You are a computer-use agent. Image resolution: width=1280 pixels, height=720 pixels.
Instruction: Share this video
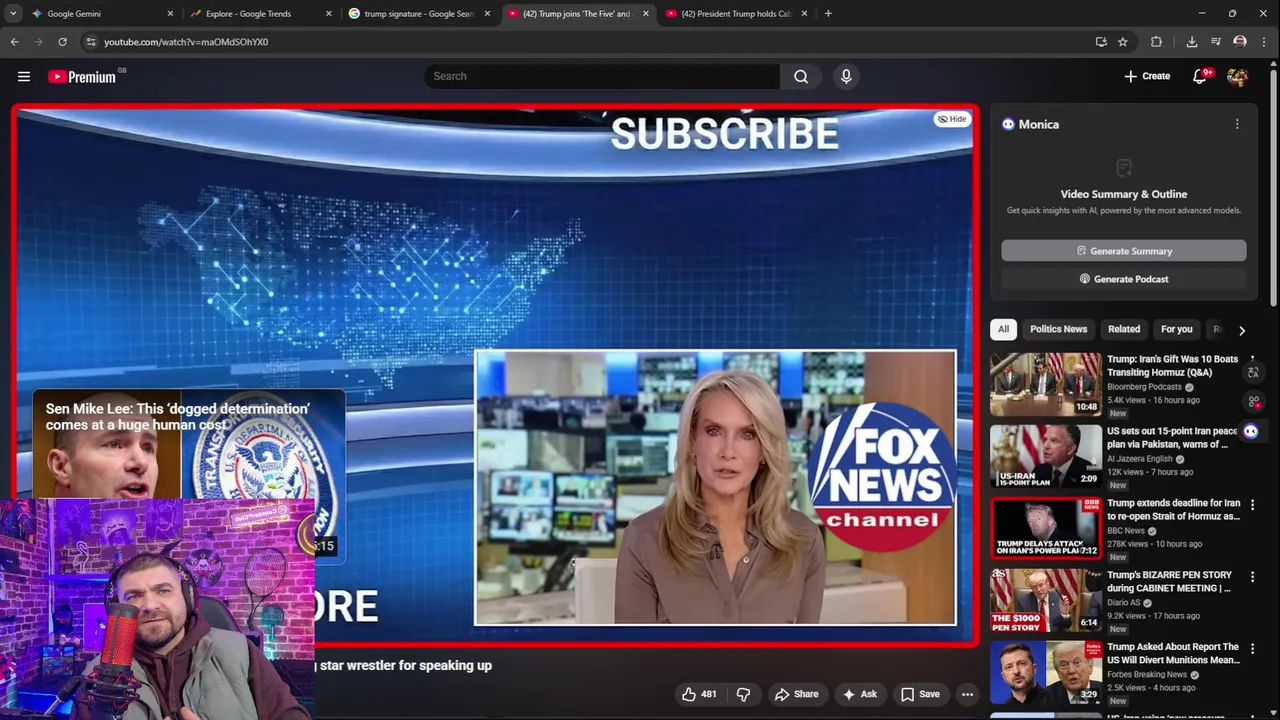click(x=796, y=694)
